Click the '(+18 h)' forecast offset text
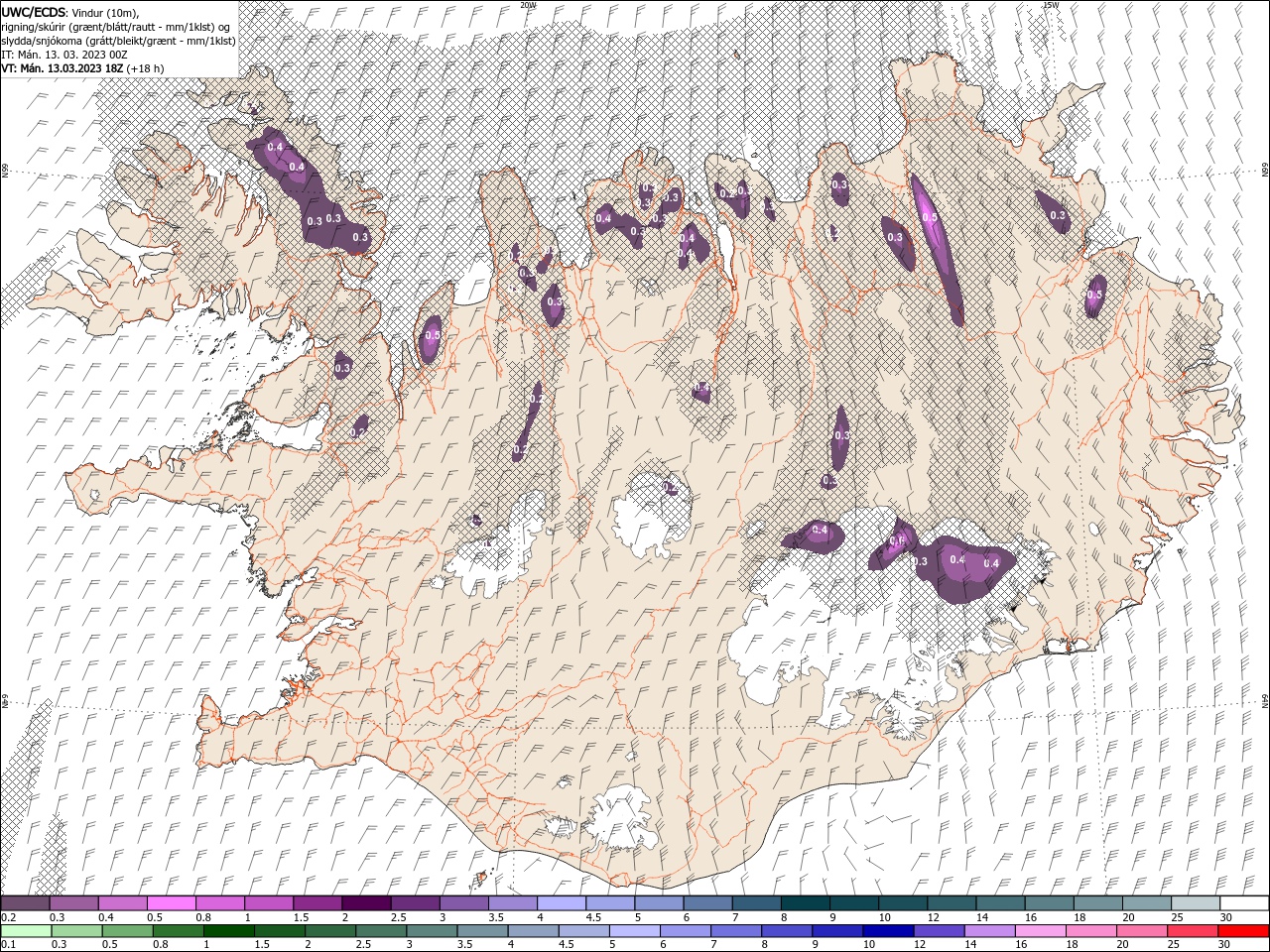 (146, 68)
